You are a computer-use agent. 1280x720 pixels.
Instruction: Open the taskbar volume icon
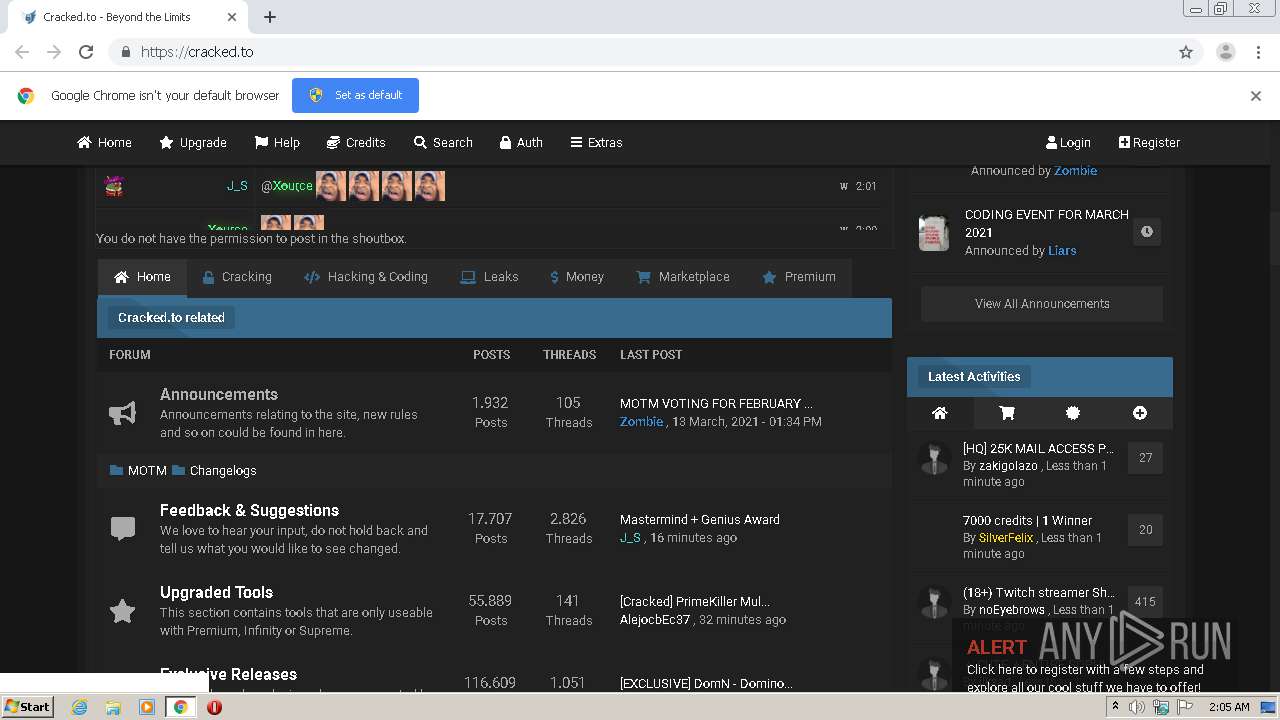click(x=1137, y=707)
